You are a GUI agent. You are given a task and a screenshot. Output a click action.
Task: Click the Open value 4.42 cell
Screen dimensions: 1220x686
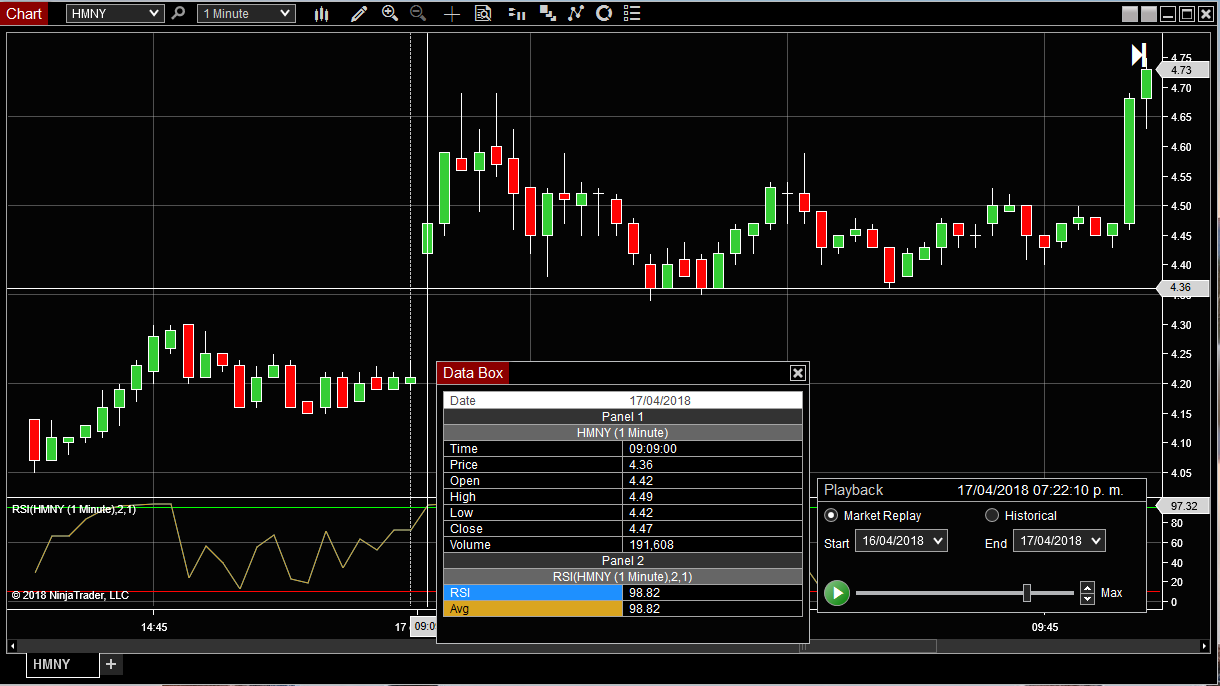(712, 481)
